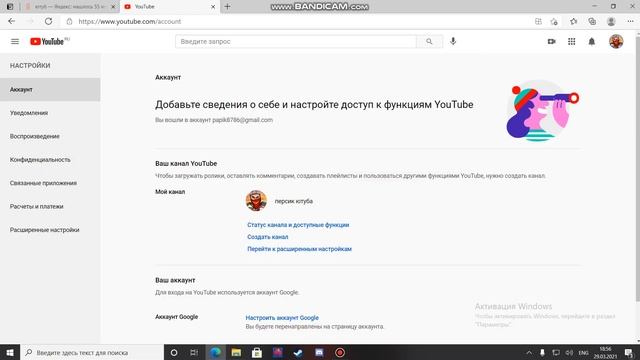Open the YouTube apps grid
The width and height of the screenshot is (640, 360).
(x=571, y=41)
